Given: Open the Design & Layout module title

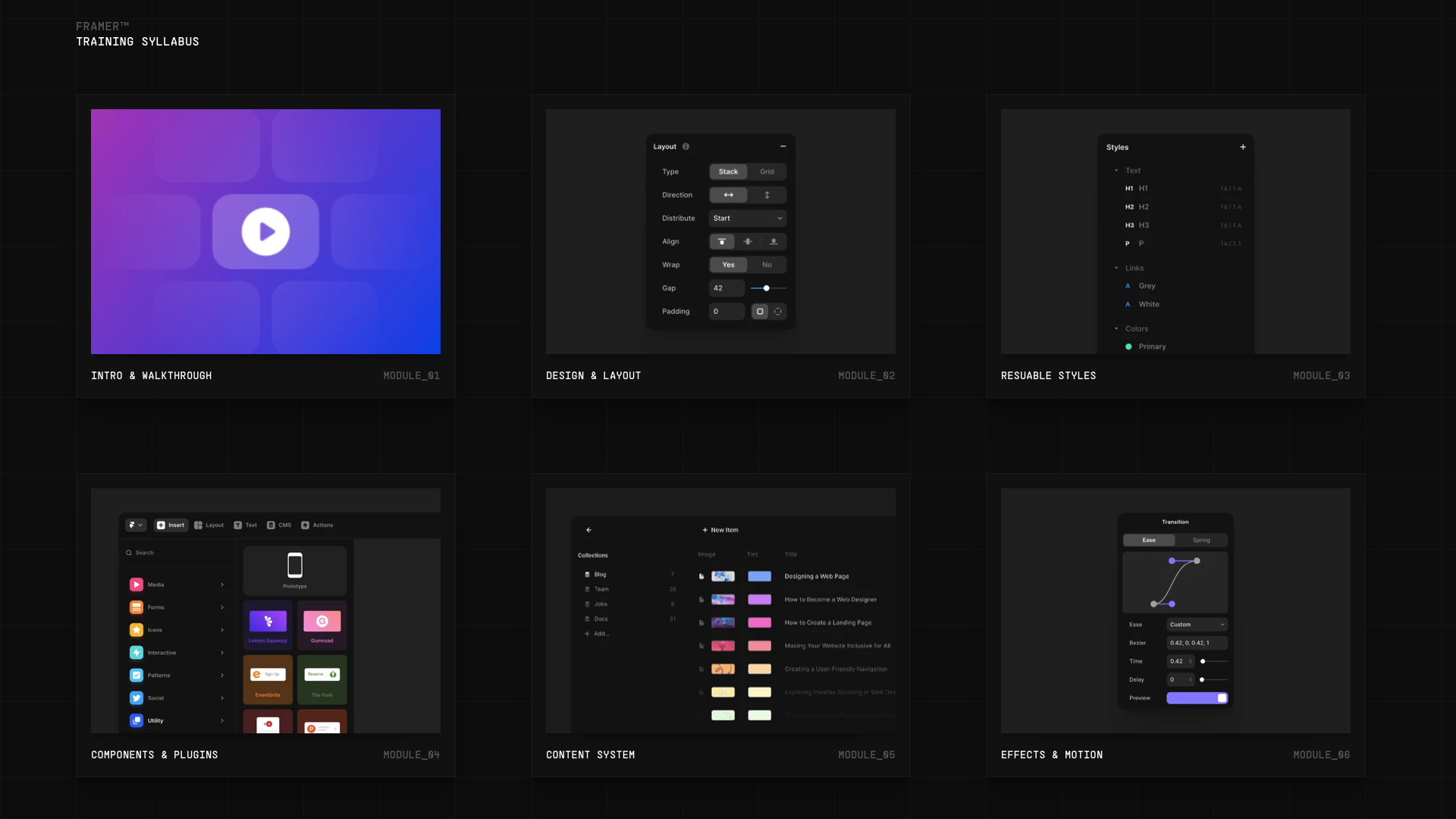Looking at the screenshot, I should 593,375.
